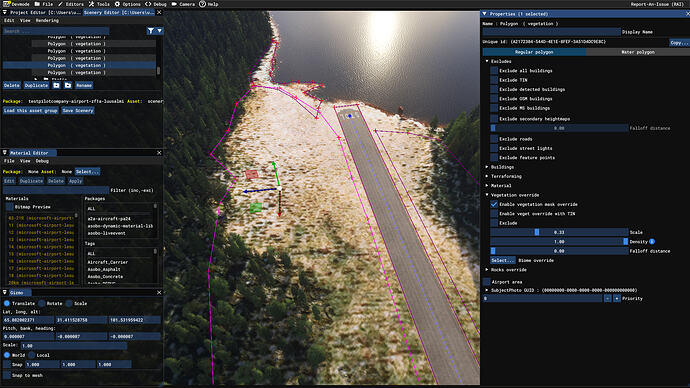Click the Devmode icon in the top bar
This screenshot has height=388, width=690.
(x=6, y=4)
